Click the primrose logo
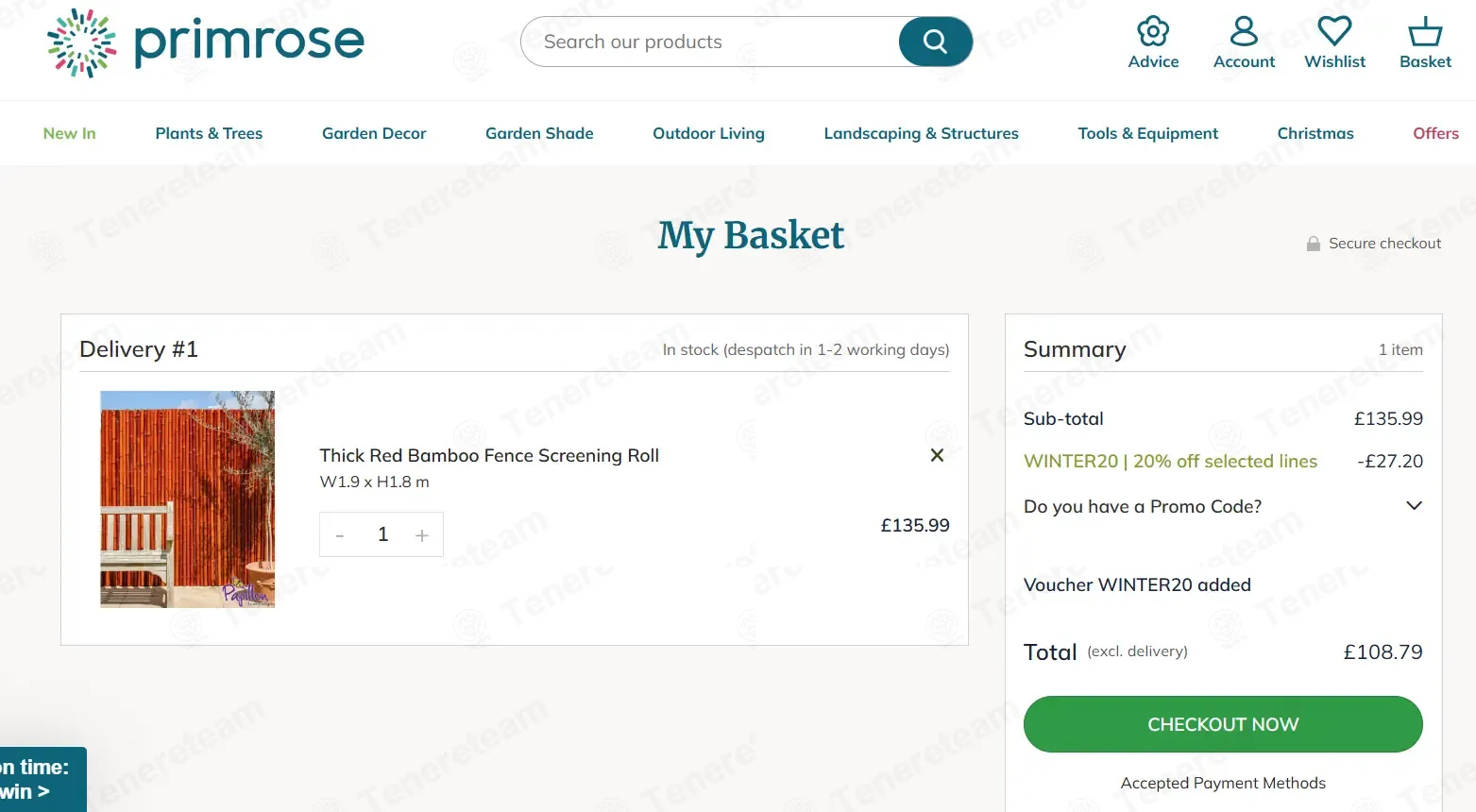 [x=206, y=42]
